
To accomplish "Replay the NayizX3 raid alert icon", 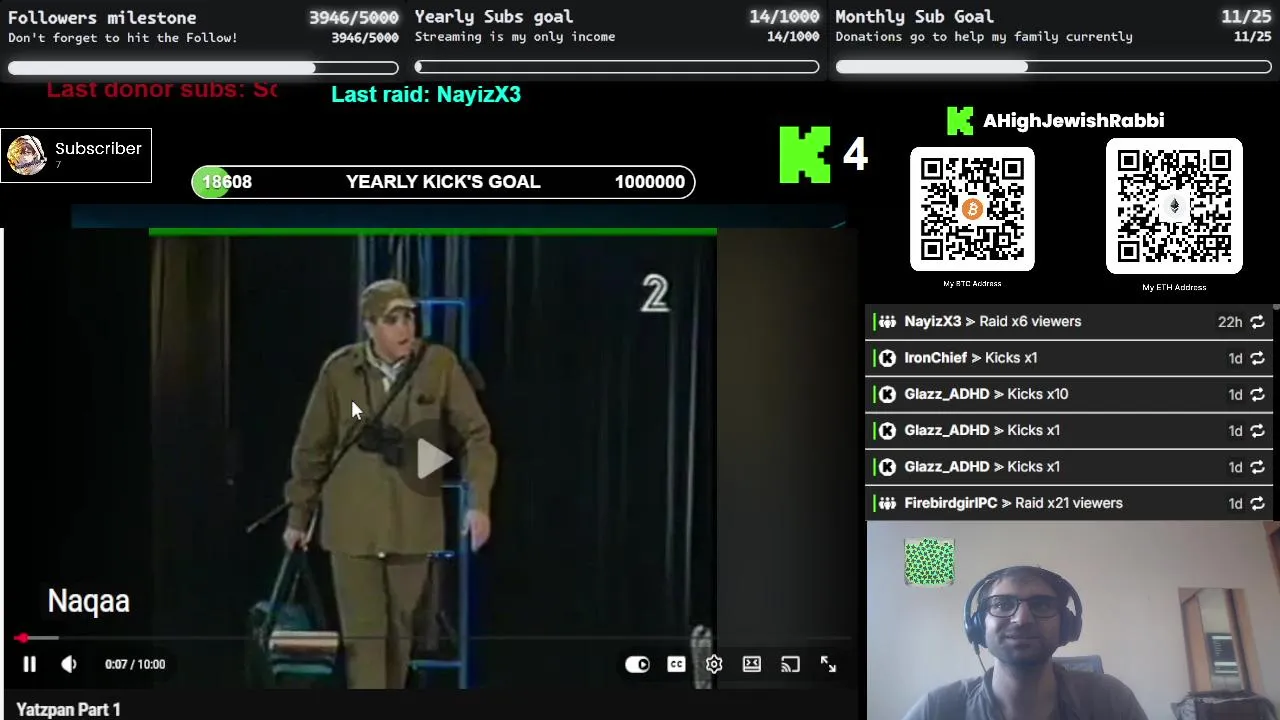I will [1257, 322].
